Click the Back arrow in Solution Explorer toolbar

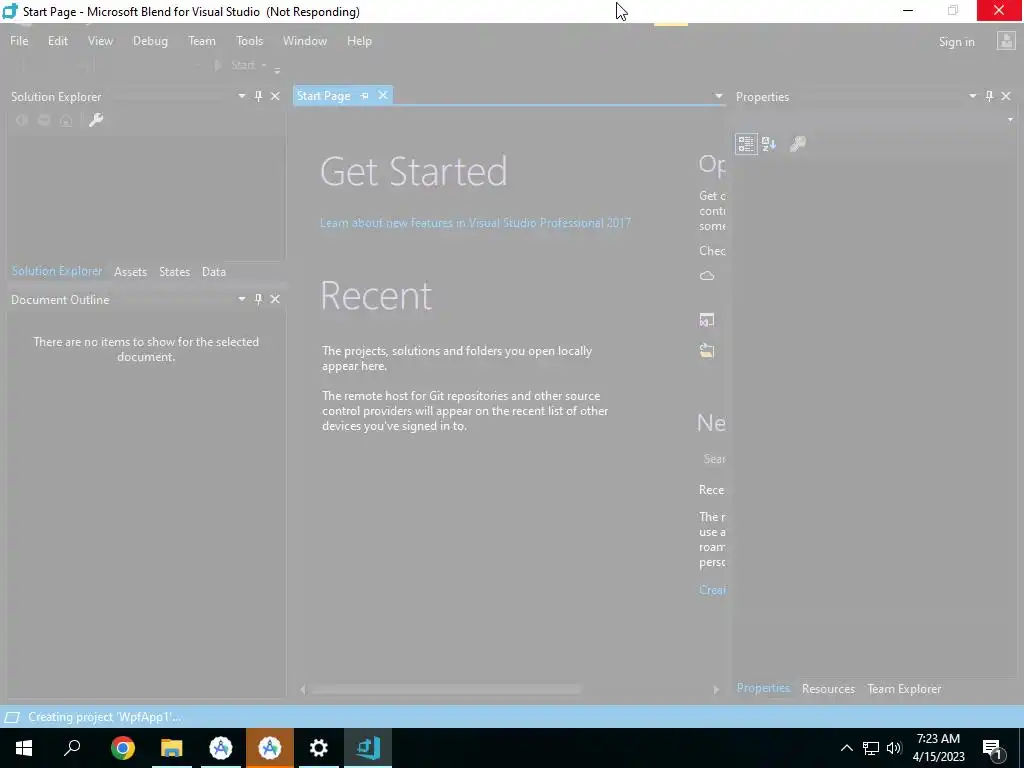point(22,120)
